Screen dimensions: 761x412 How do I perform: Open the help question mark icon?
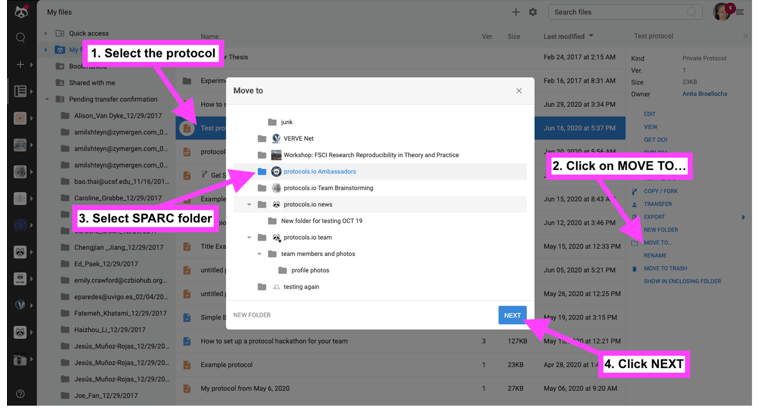point(20,394)
